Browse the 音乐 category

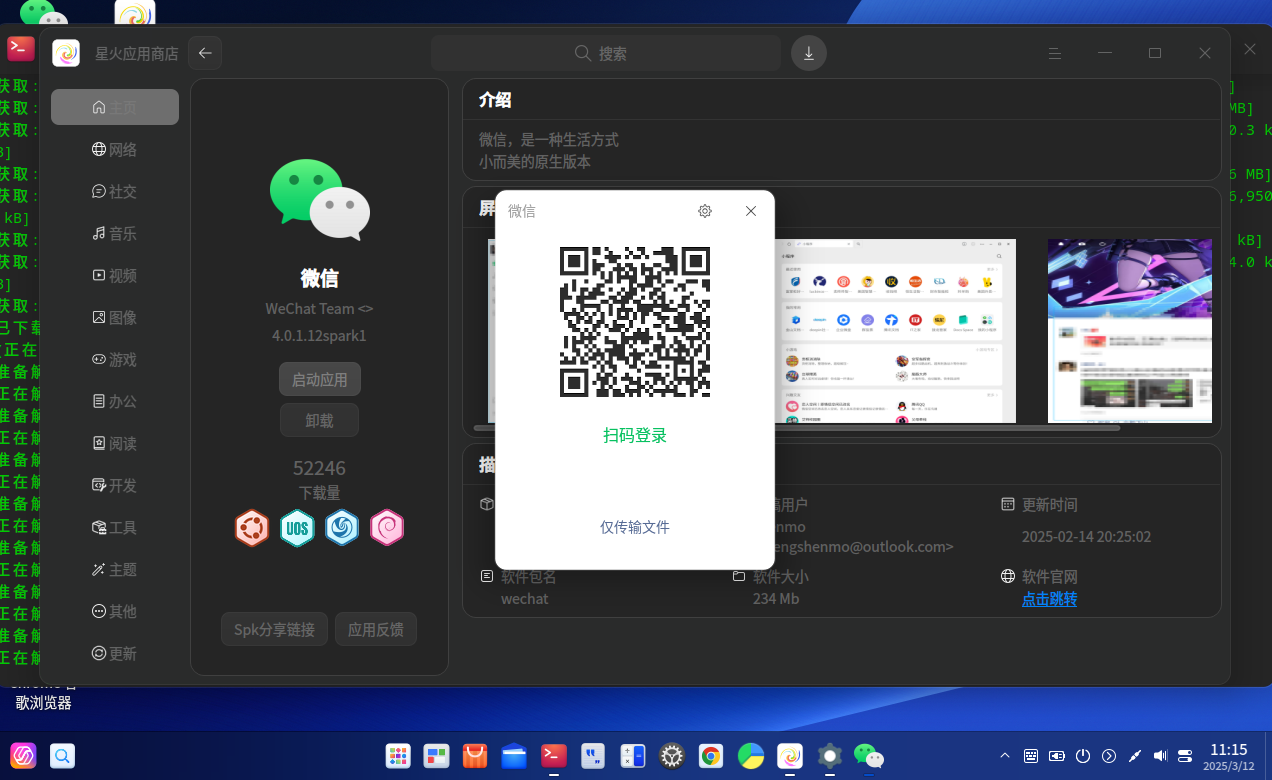[115, 233]
